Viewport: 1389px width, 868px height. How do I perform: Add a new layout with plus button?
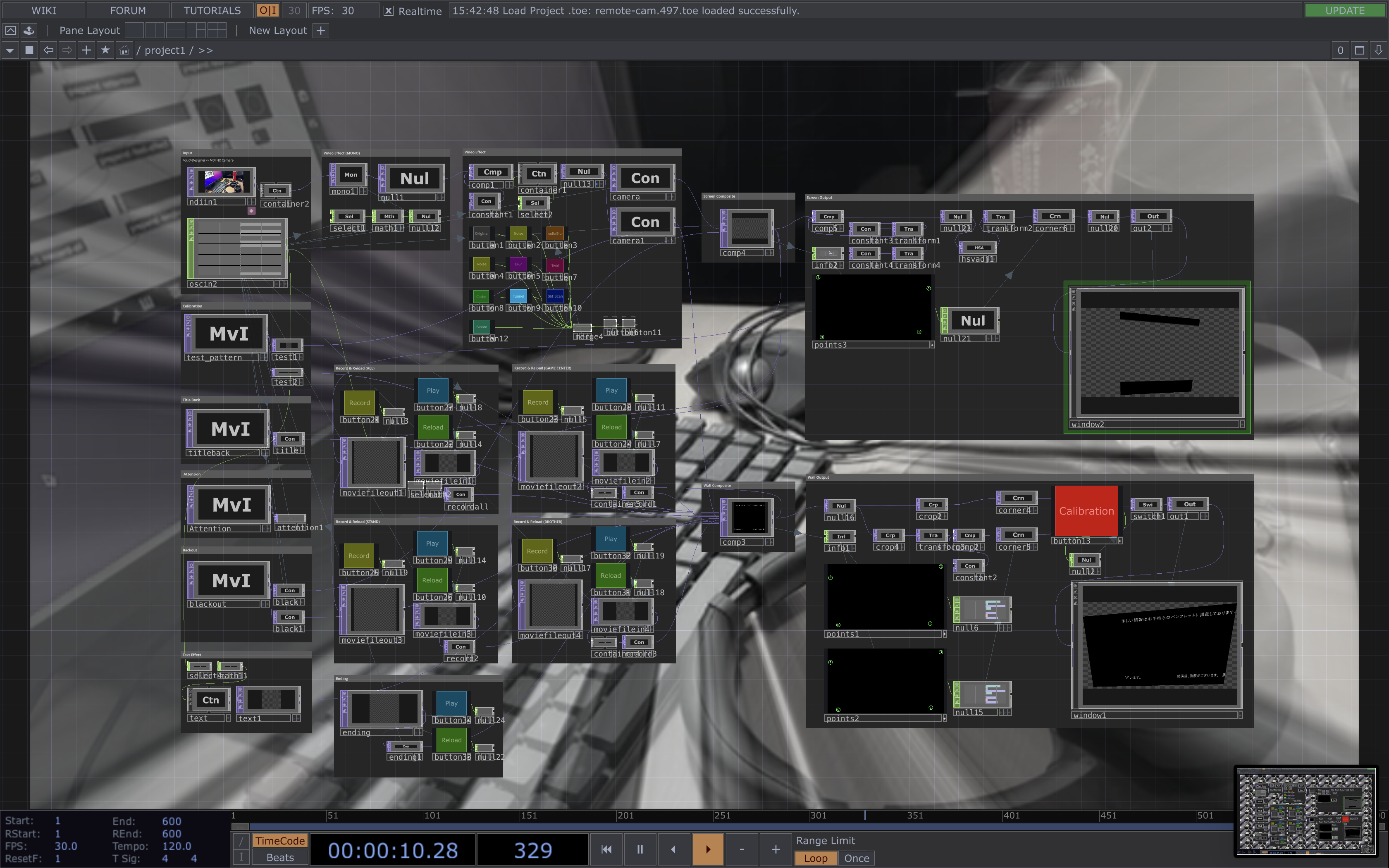[321, 31]
